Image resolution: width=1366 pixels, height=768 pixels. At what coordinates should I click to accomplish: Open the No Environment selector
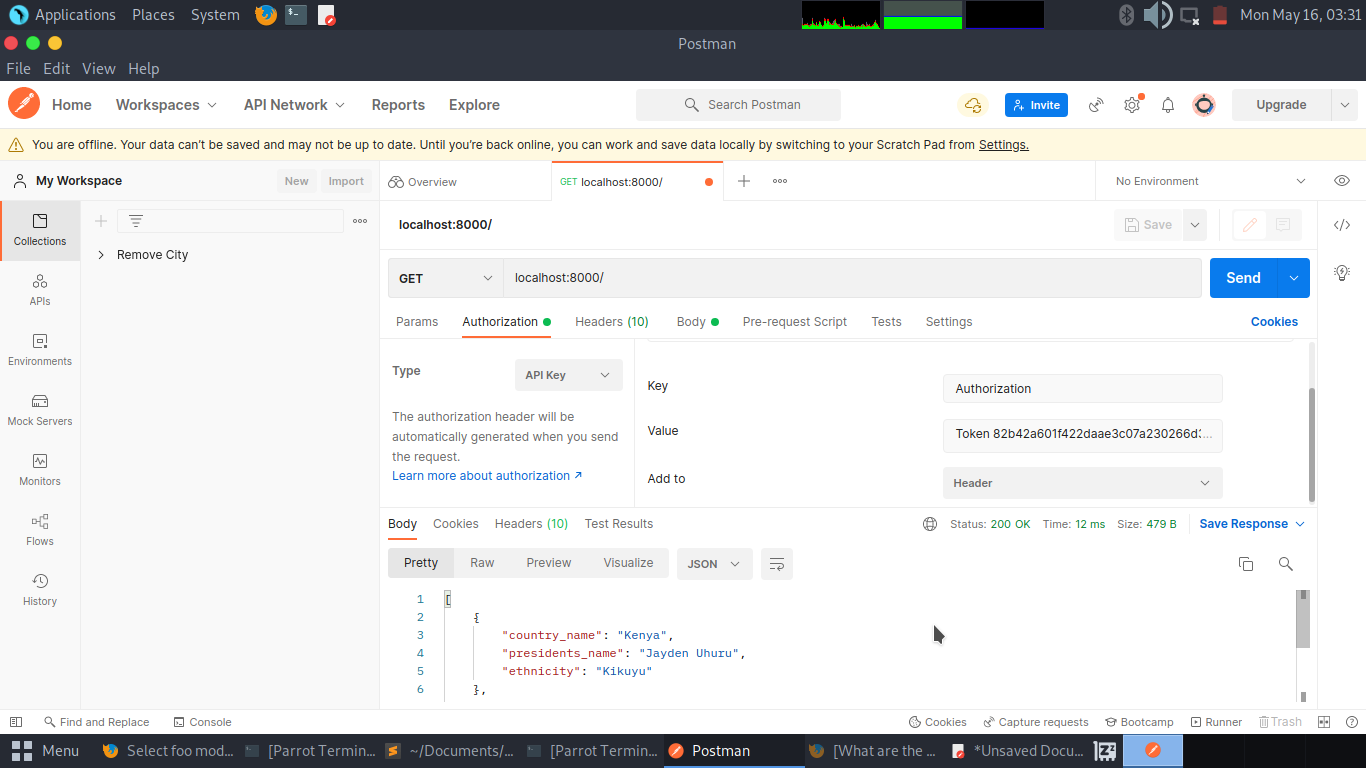tap(1200, 180)
